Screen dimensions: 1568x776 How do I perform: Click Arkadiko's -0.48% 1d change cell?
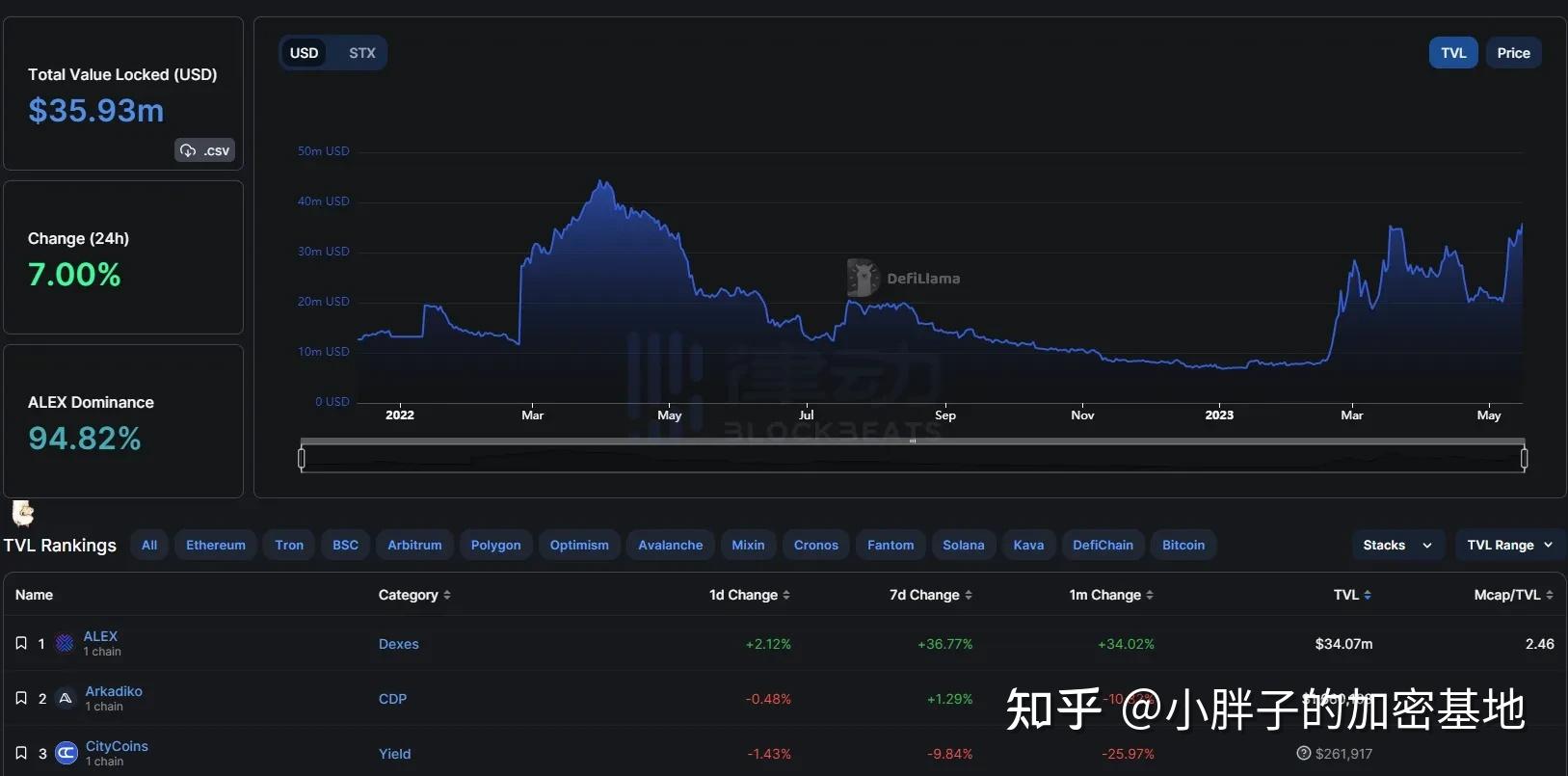768,699
